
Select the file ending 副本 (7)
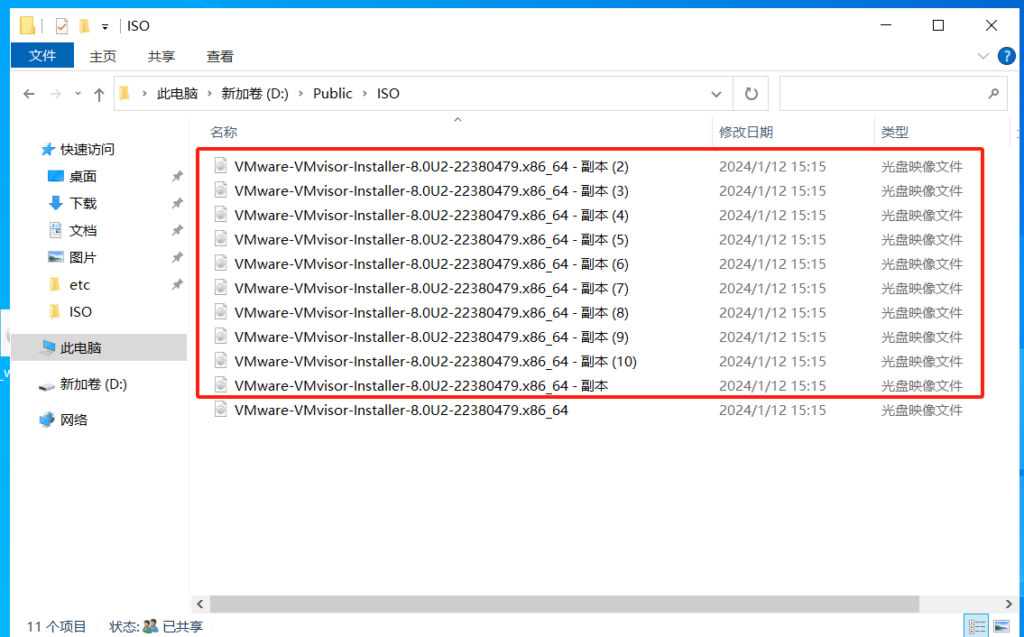click(431, 288)
